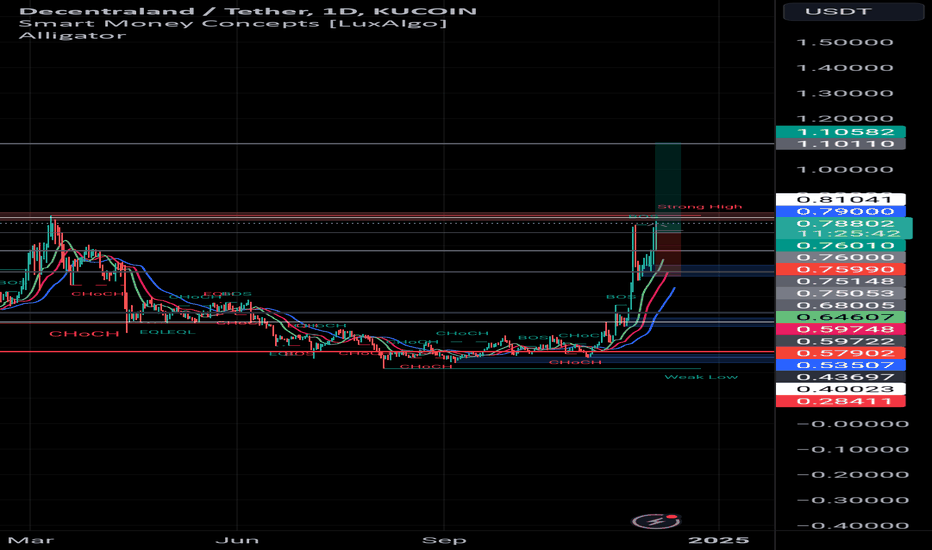The height and width of the screenshot is (550, 932).
Task: Click the 0.75053 price label
Action: (840, 293)
